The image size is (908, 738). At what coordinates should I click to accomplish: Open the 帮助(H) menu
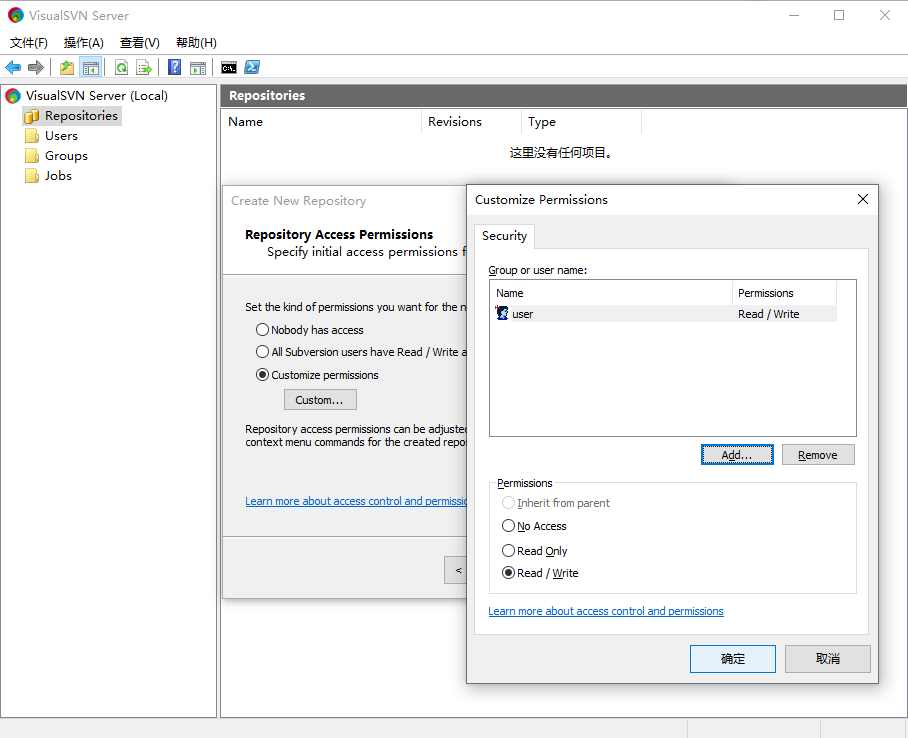pyautogui.click(x=196, y=43)
